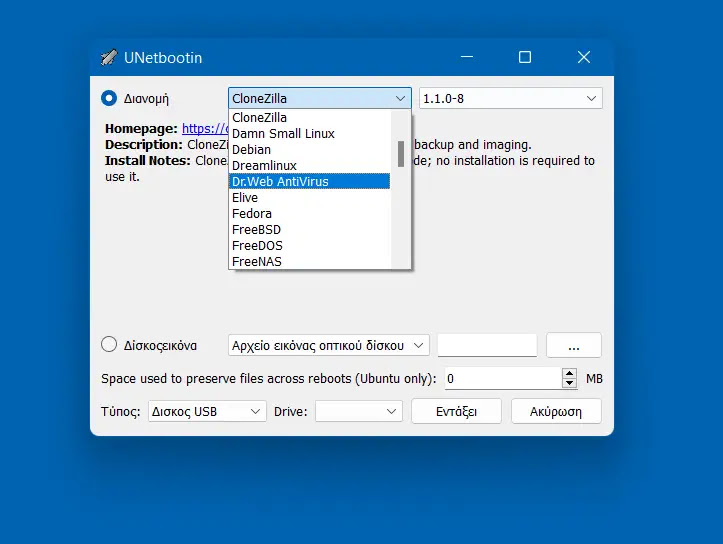Screen dimensions: 723x544
Task: Increase persistence space with up arrow
Action: (569, 374)
